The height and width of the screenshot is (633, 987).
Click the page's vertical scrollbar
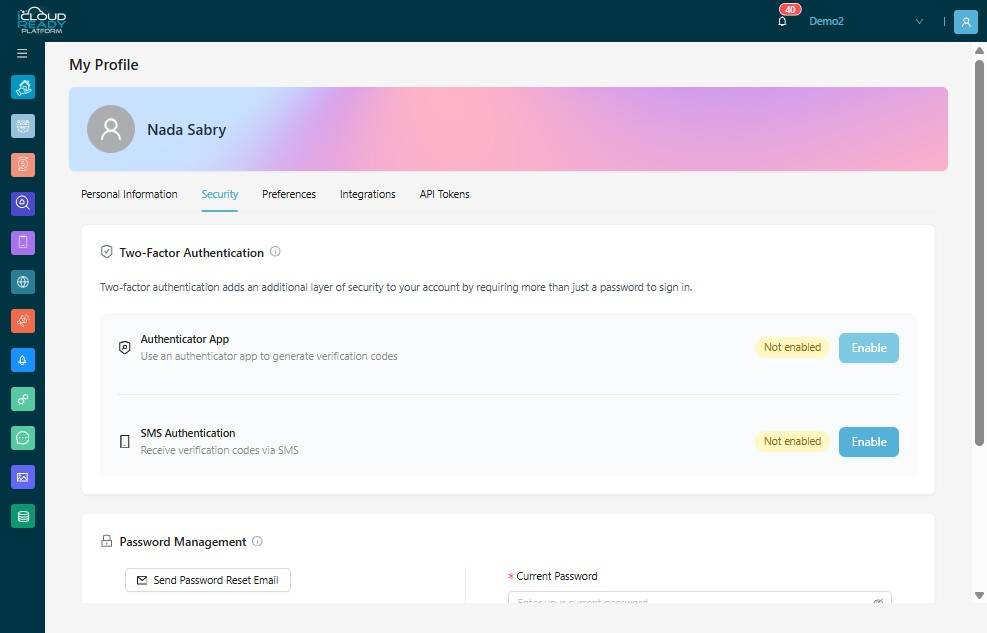point(979,252)
